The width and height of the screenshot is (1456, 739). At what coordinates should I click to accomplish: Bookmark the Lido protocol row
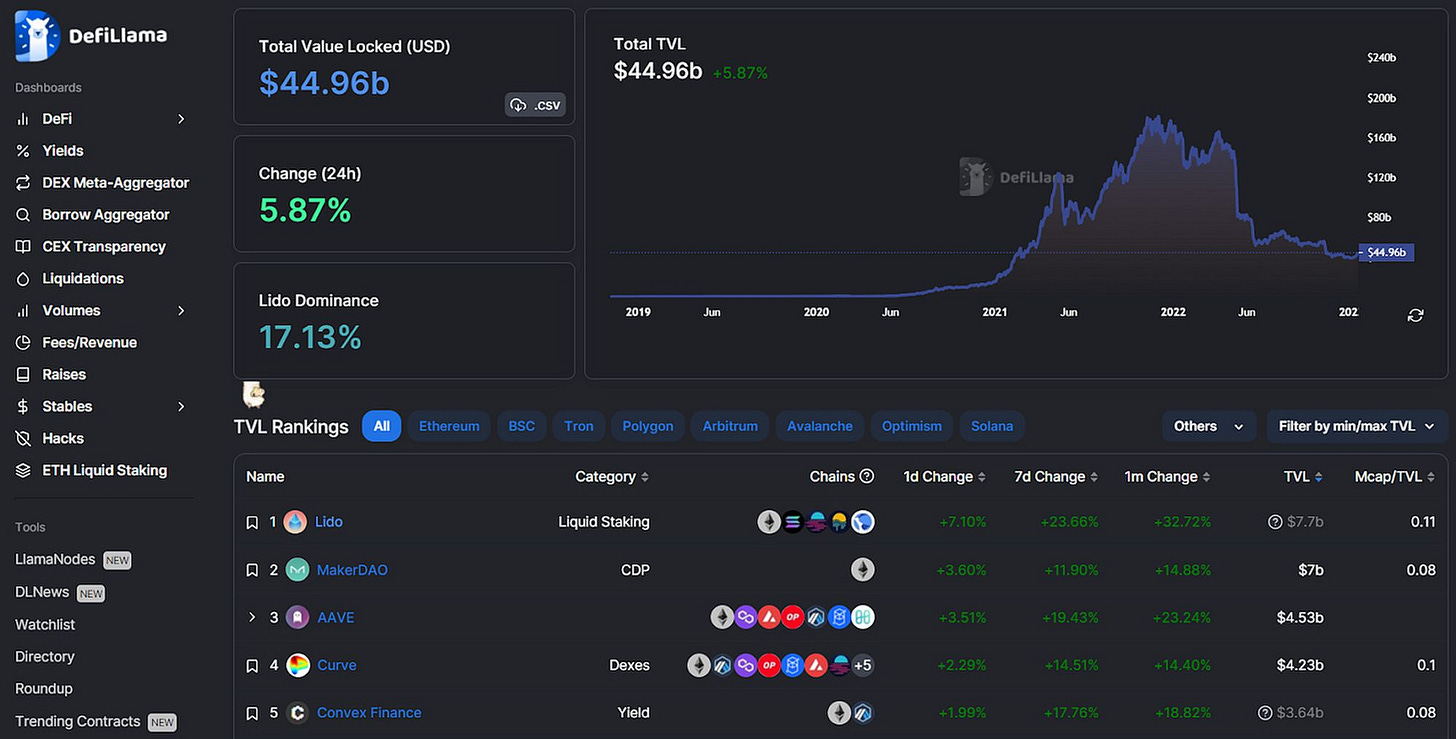click(252, 522)
